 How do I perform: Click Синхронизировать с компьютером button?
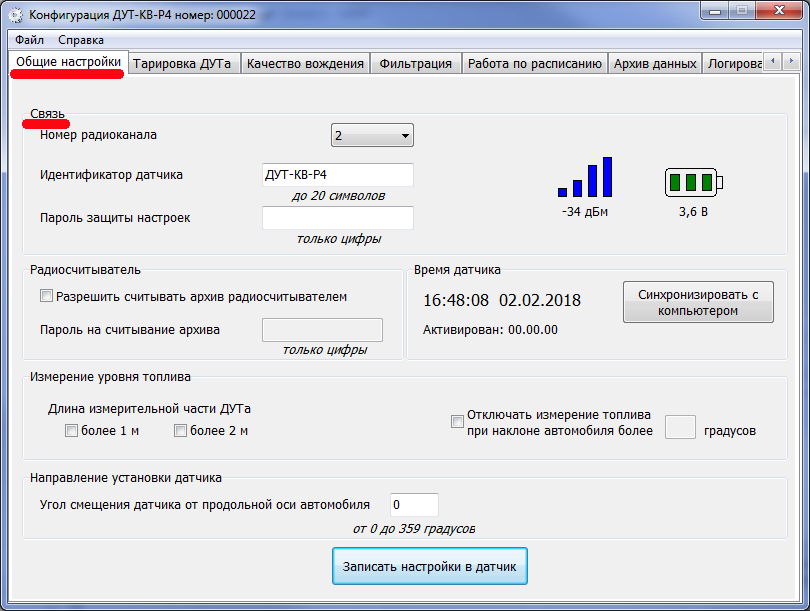pos(698,302)
